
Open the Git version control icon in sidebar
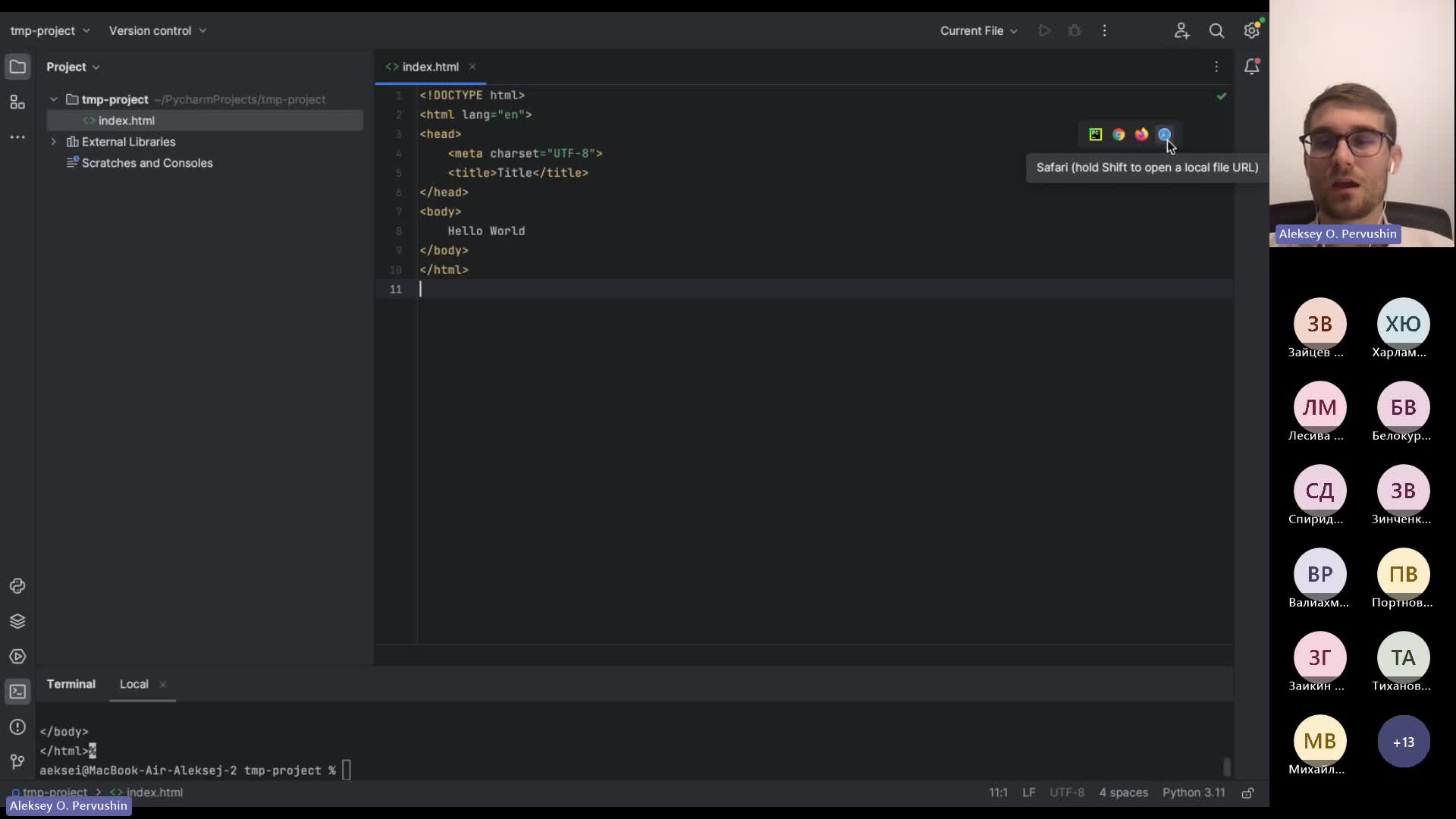coord(17,761)
